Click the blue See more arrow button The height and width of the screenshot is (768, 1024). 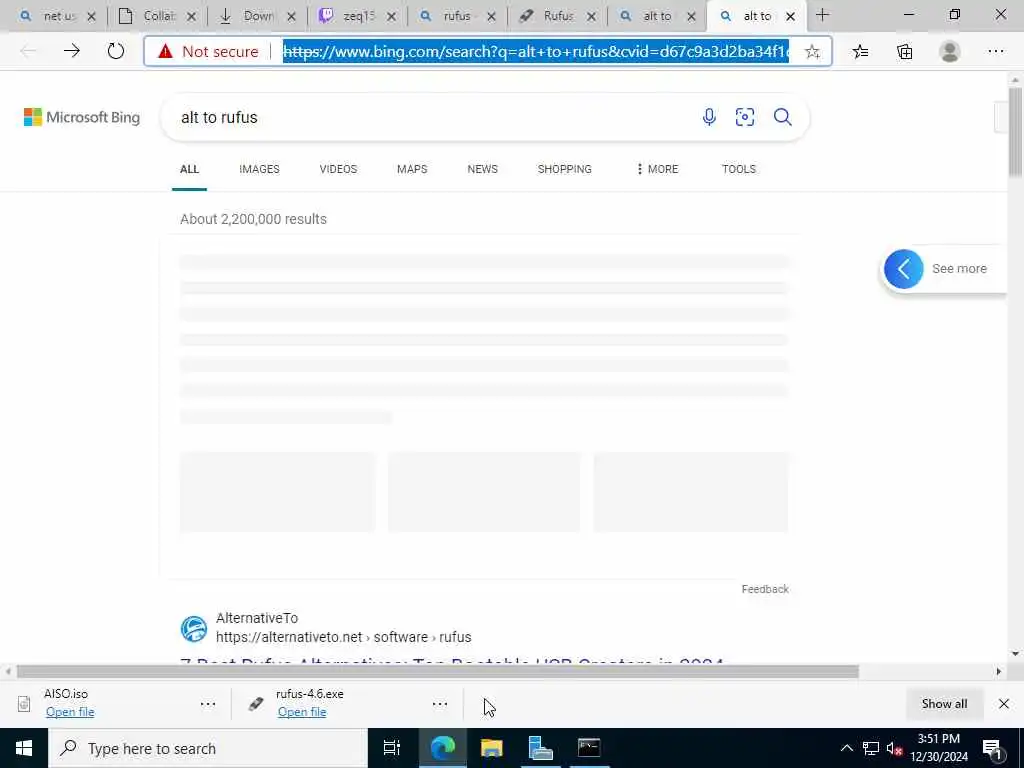point(904,268)
